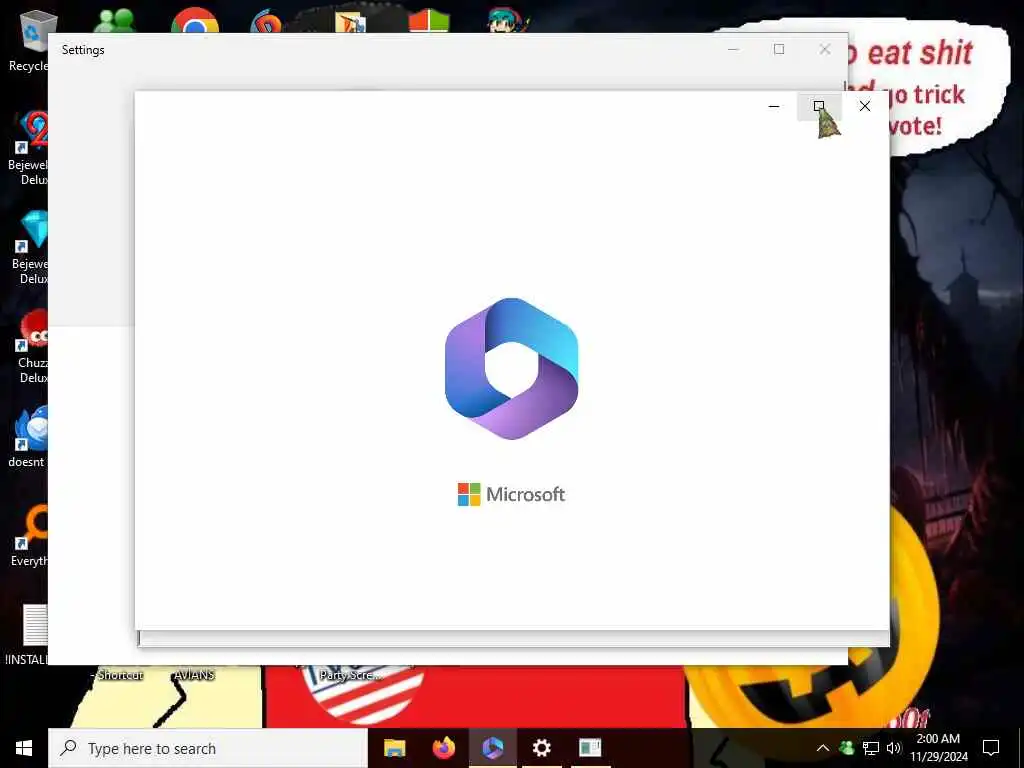Open Firefox from the taskbar
Screen dimensions: 1024x768
click(443, 748)
